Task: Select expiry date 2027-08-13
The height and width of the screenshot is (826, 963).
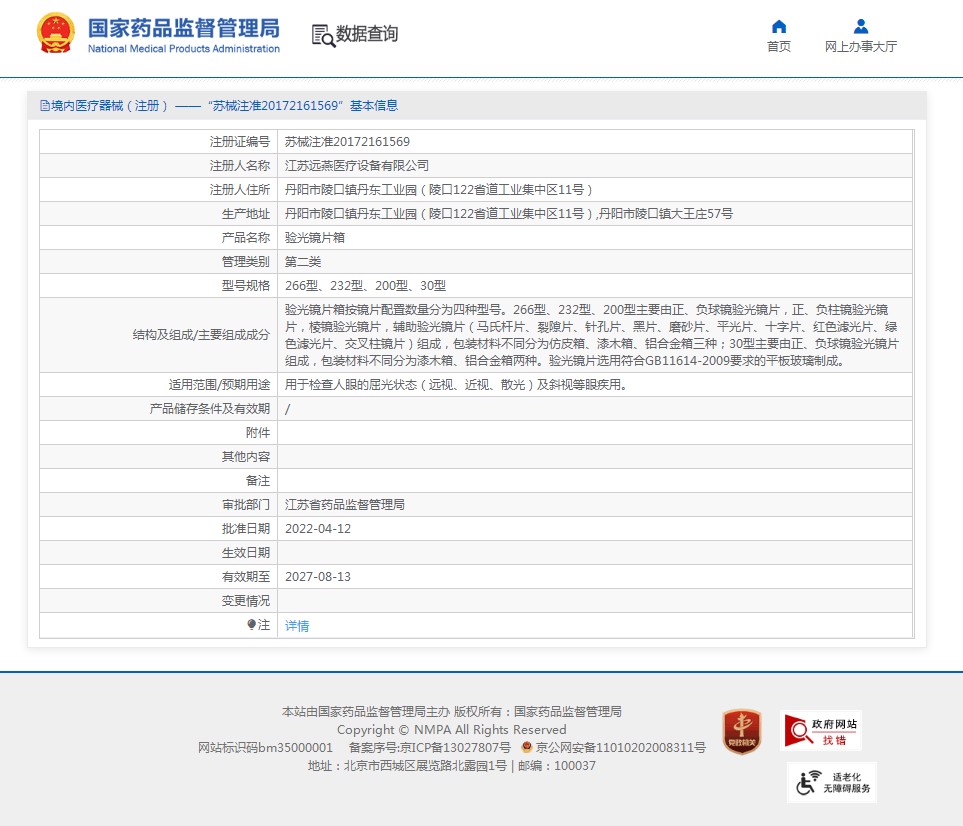Action: click(x=318, y=577)
